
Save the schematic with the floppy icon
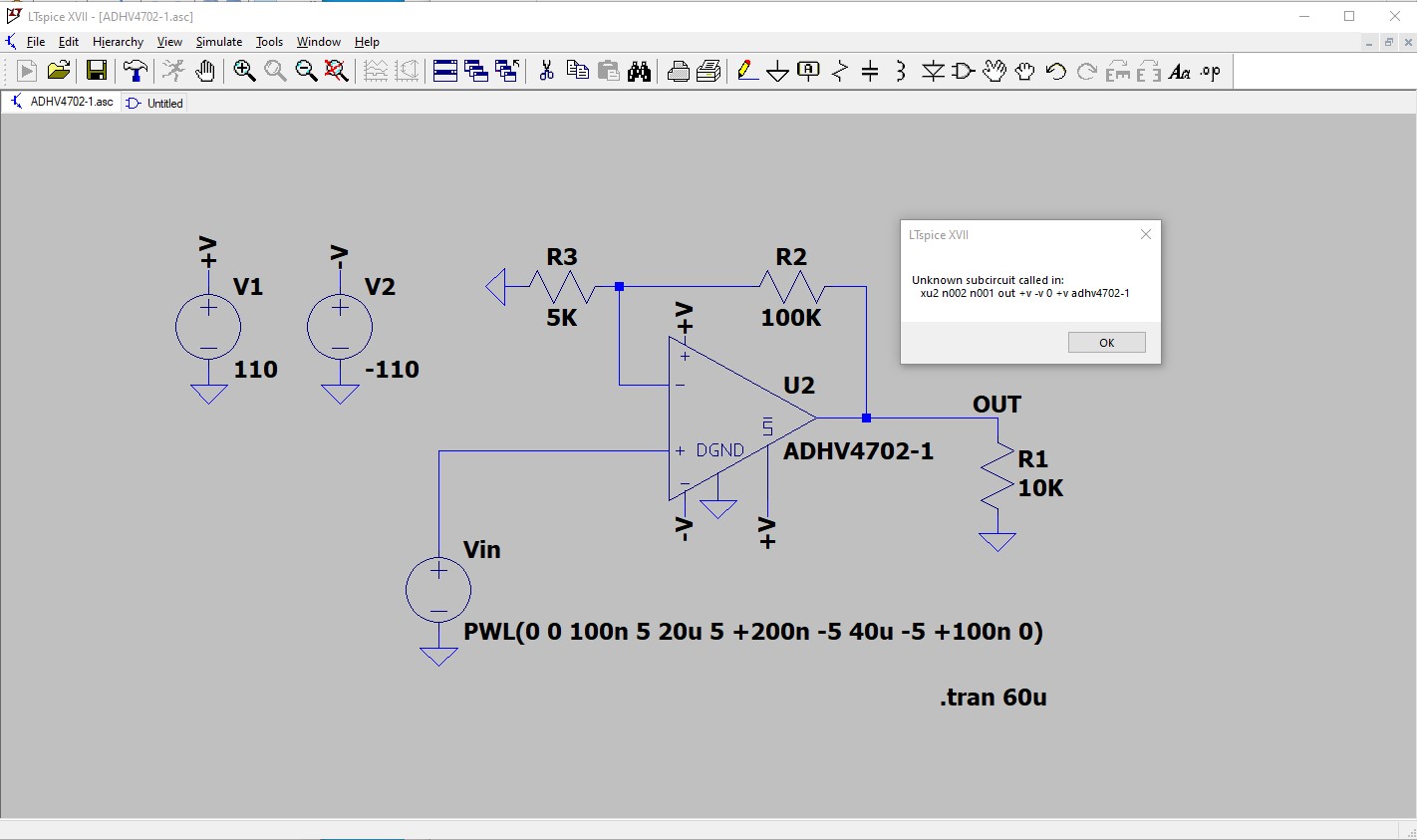(97, 71)
